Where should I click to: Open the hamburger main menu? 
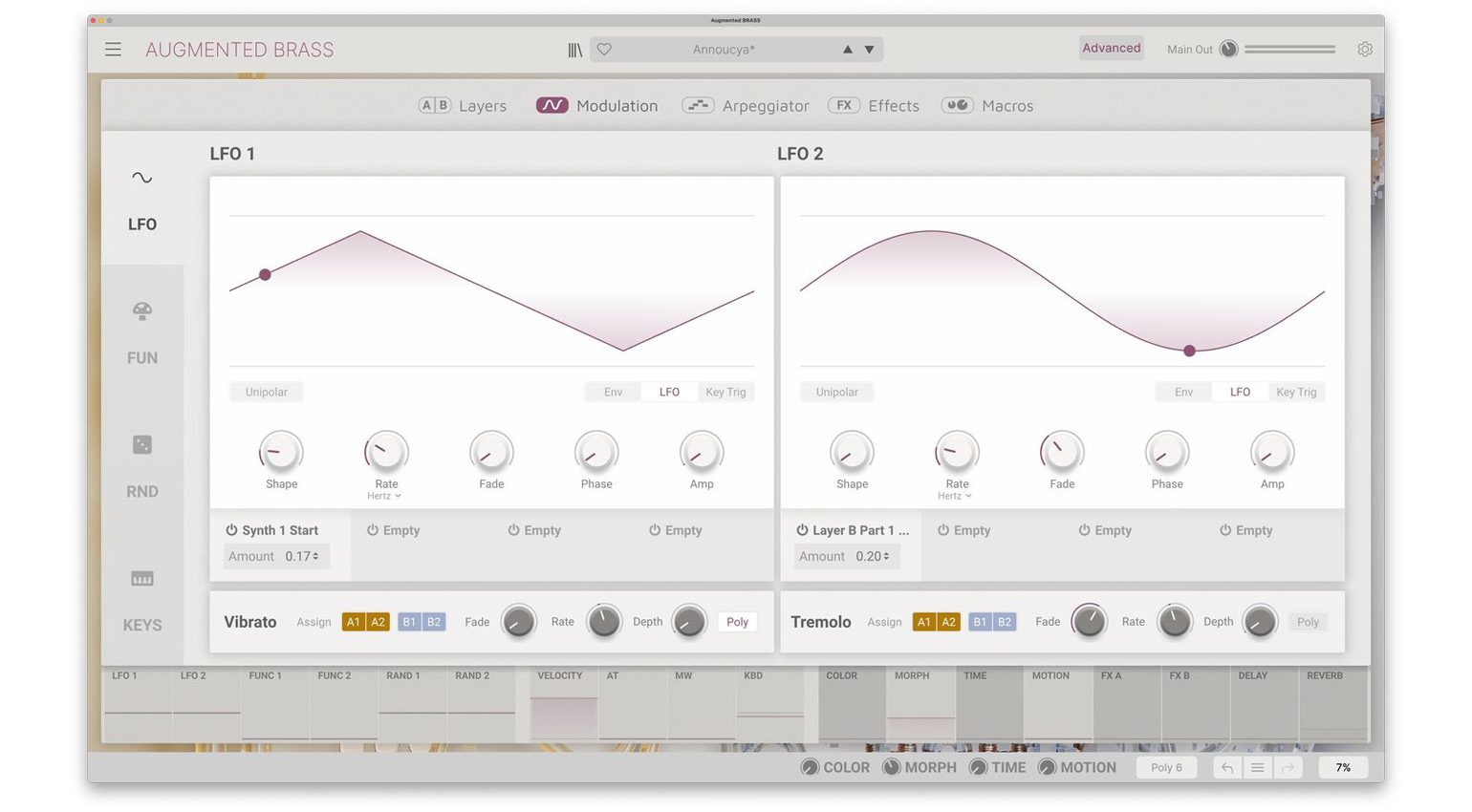coord(113,50)
